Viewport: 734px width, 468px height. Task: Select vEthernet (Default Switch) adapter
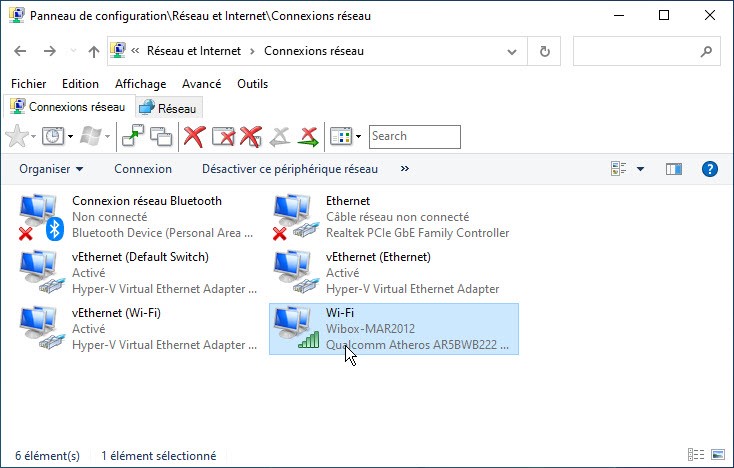tap(138, 273)
